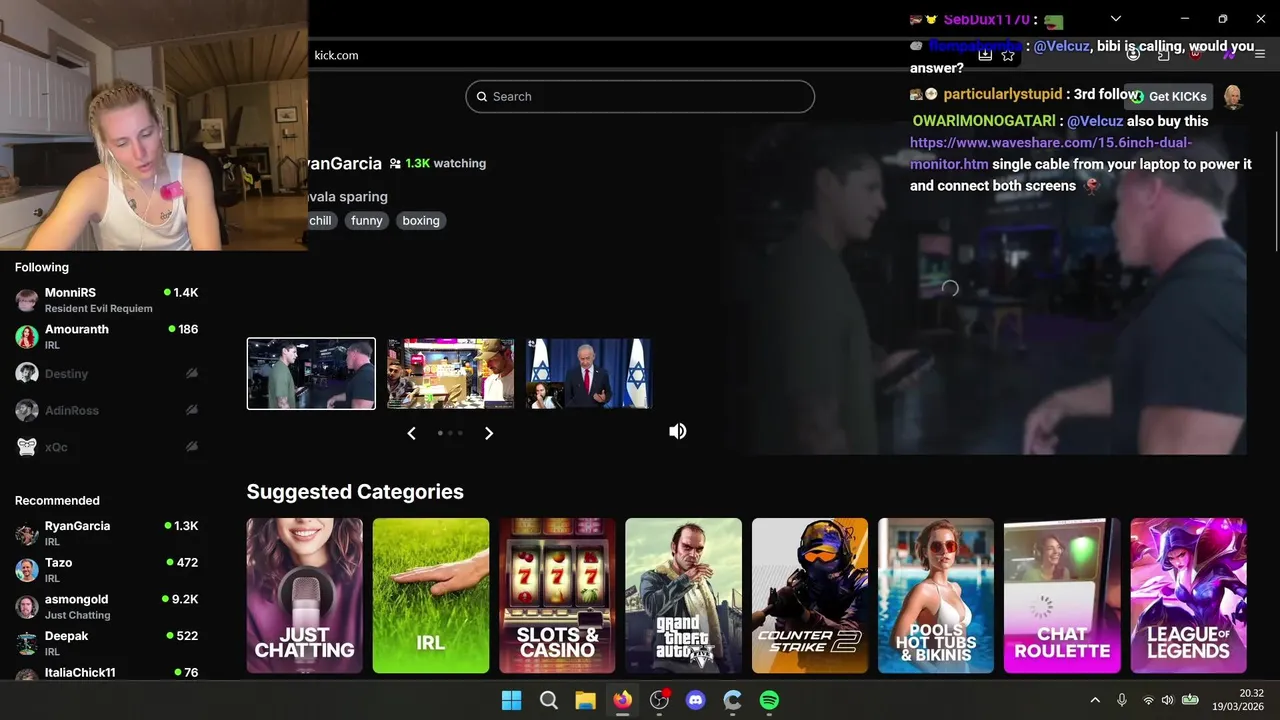1280x720 pixels.
Task: Open OBS Studio from taskbar
Action: (x=659, y=700)
